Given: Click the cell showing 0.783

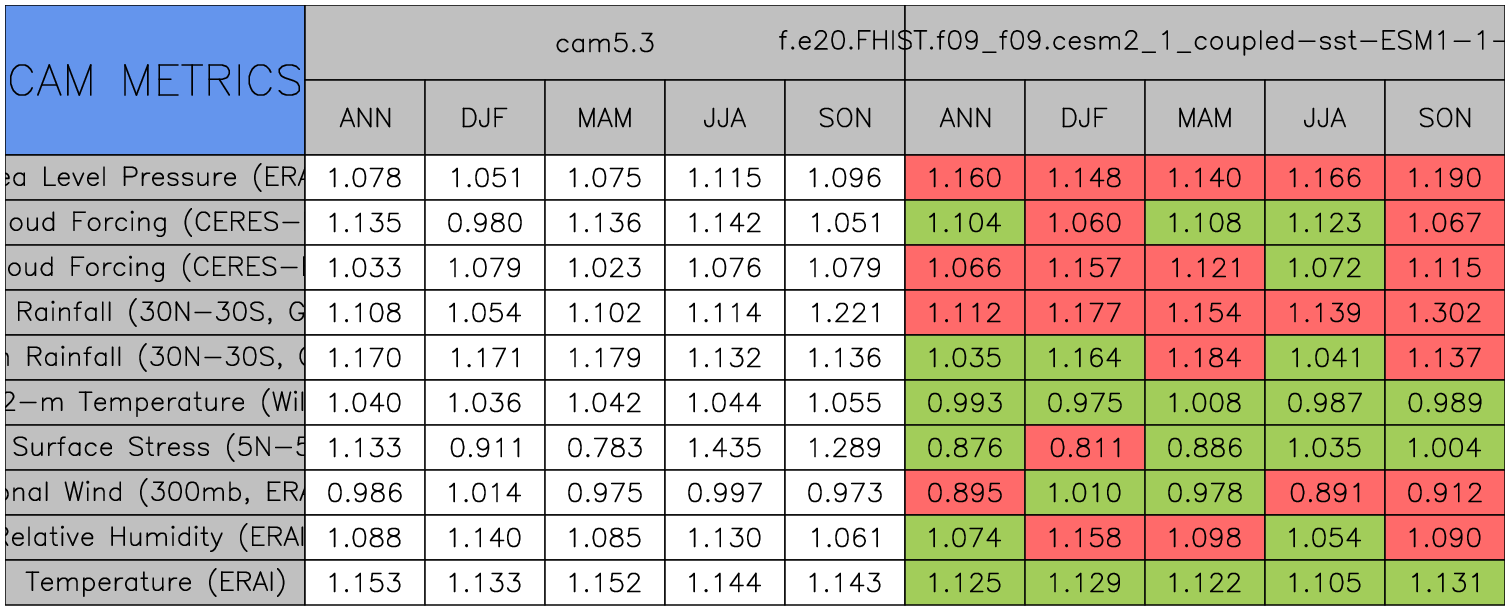Looking at the screenshot, I should coord(604,448).
